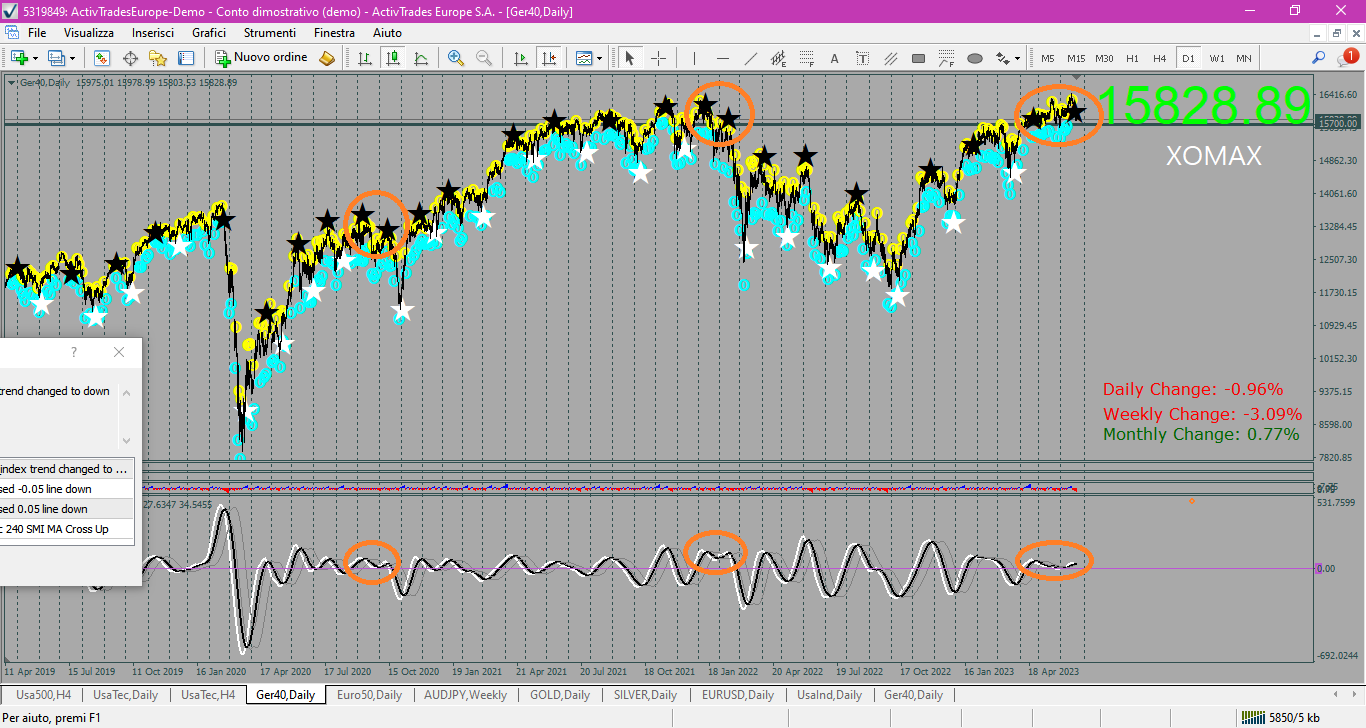1366x728 pixels.
Task: Select the crosshair tool
Action: pyautogui.click(x=658, y=58)
